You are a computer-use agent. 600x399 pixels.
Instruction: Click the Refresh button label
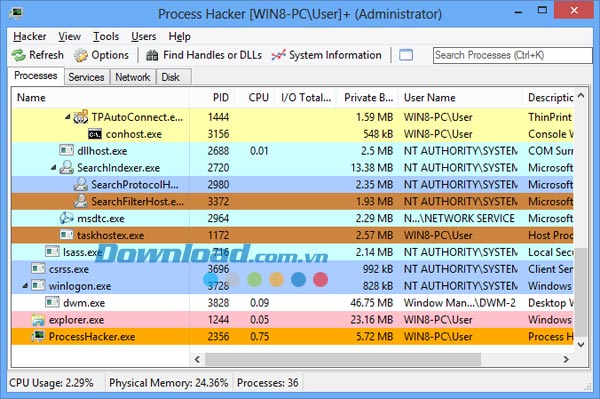point(46,55)
